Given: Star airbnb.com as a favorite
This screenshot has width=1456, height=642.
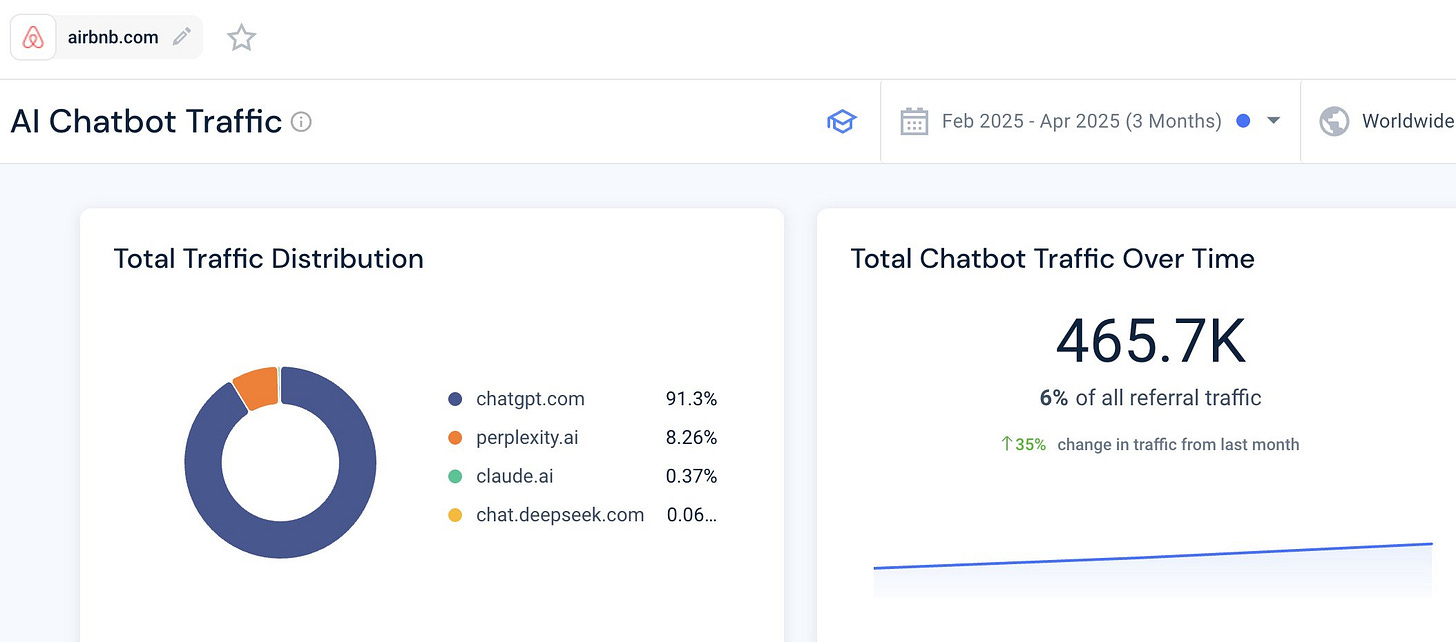Looking at the screenshot, I should [x=241, y=38].
